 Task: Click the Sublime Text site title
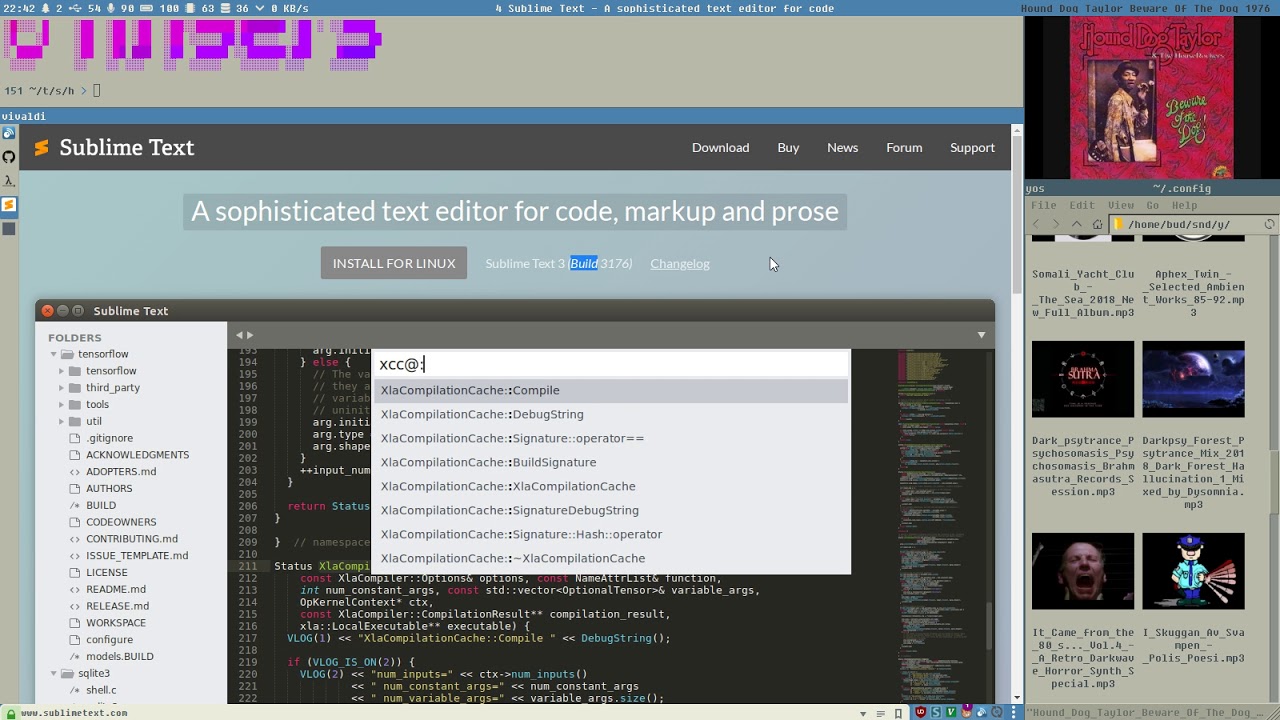[x=127, y=148]
